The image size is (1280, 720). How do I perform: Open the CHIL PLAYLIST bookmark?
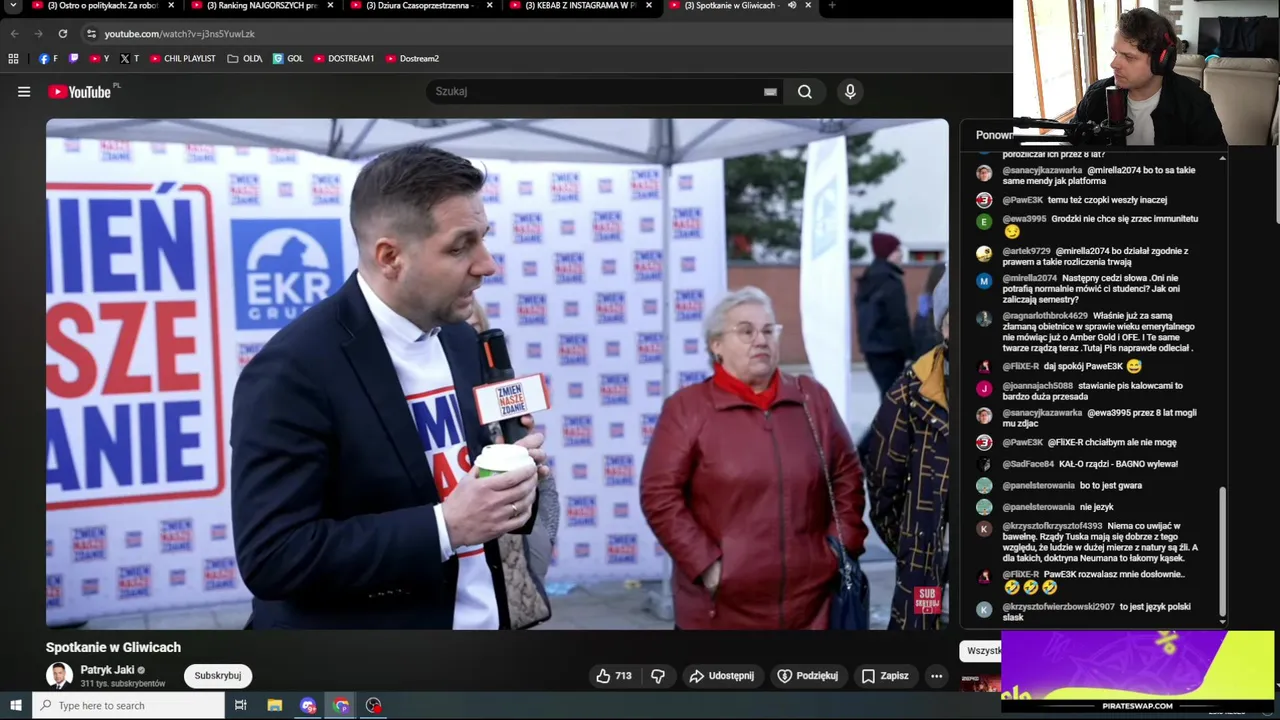182,59
